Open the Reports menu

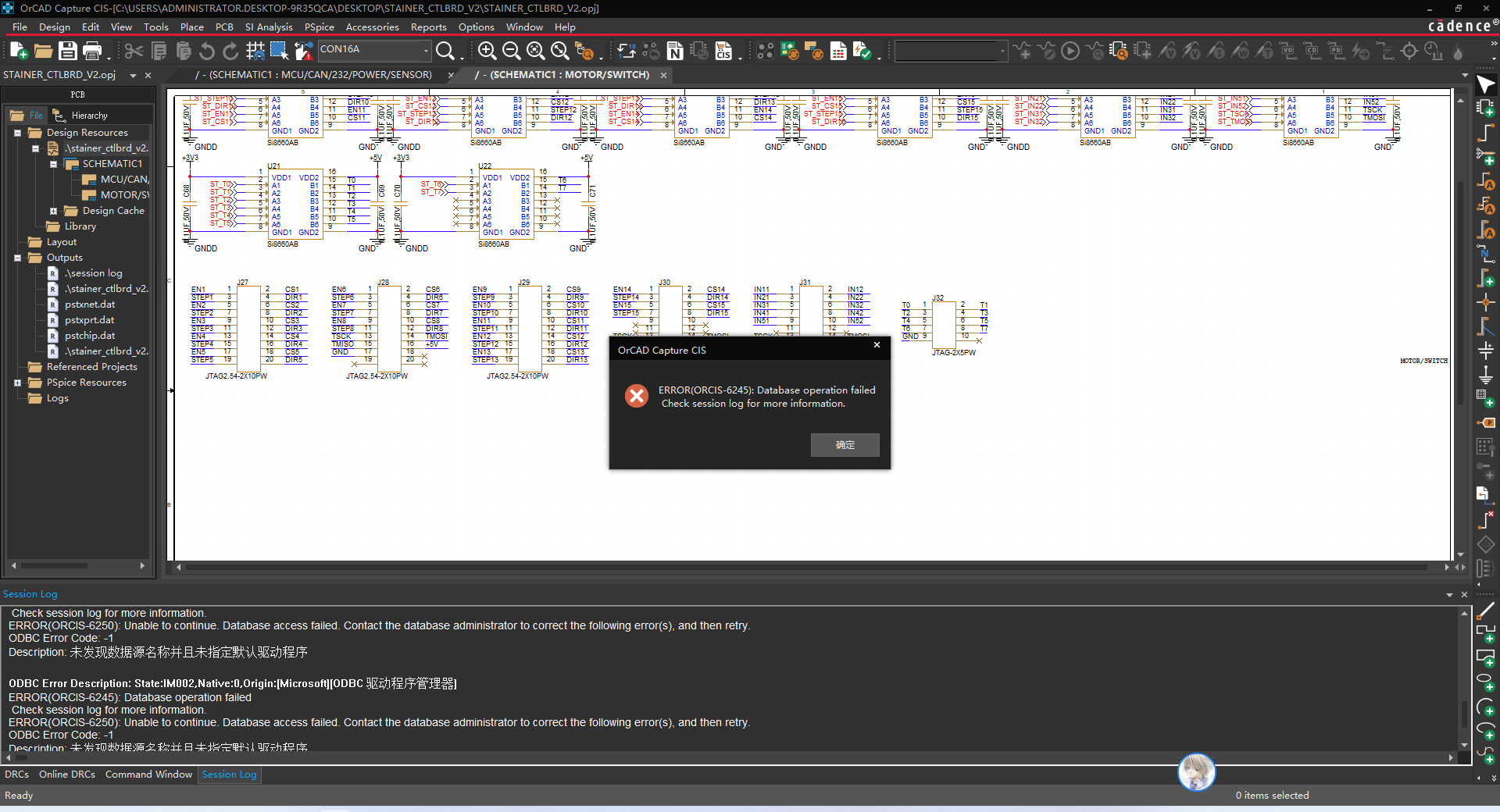click(x=428, y=27)
